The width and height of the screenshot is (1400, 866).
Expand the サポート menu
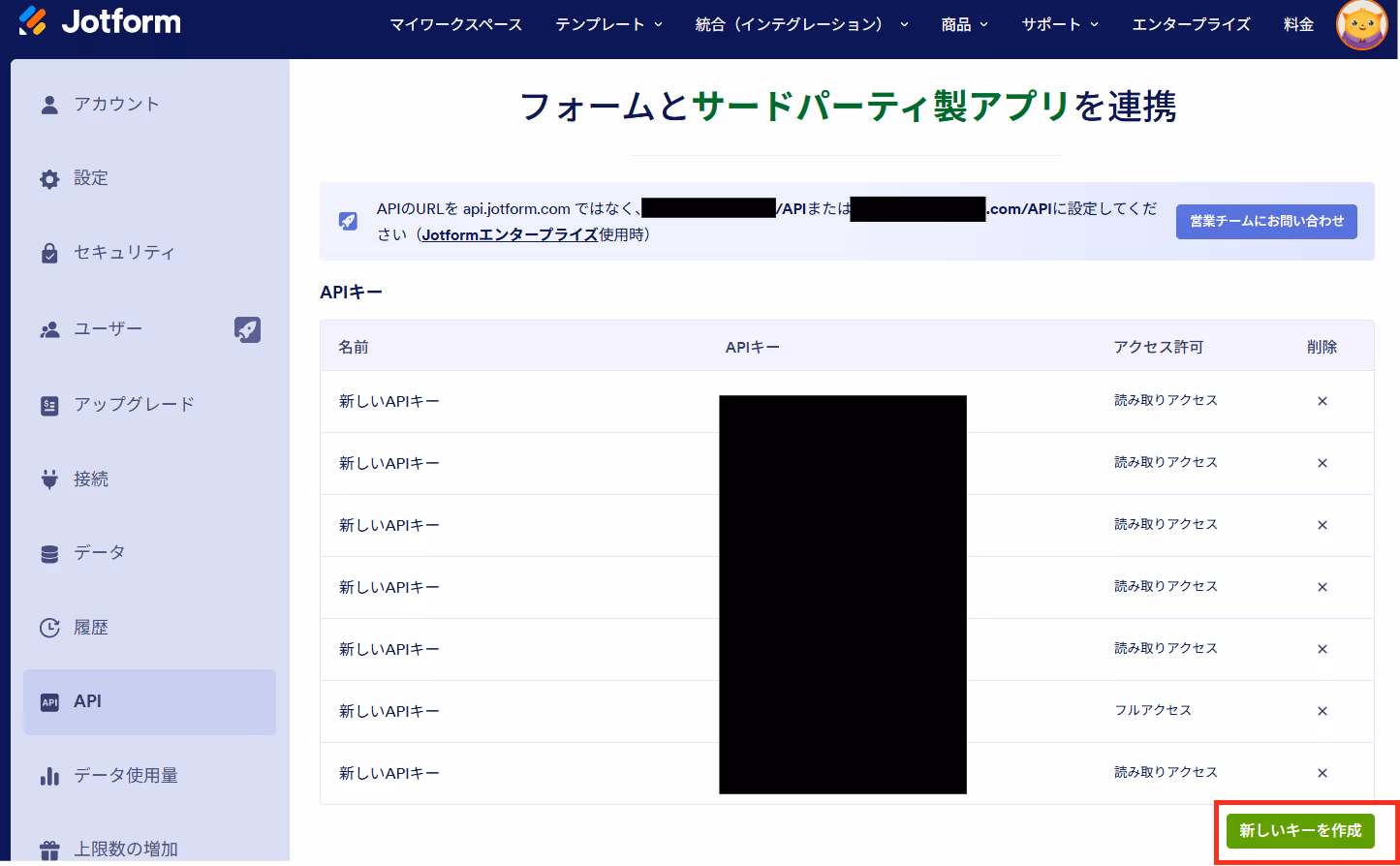click(x=1060, y=24)
